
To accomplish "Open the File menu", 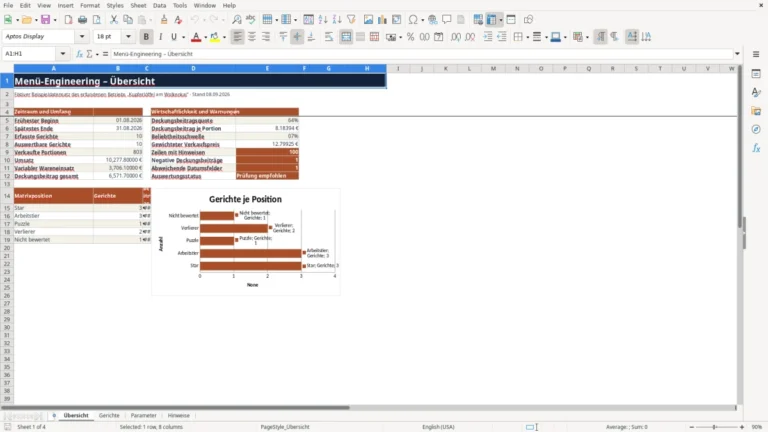I will [8, 5].
